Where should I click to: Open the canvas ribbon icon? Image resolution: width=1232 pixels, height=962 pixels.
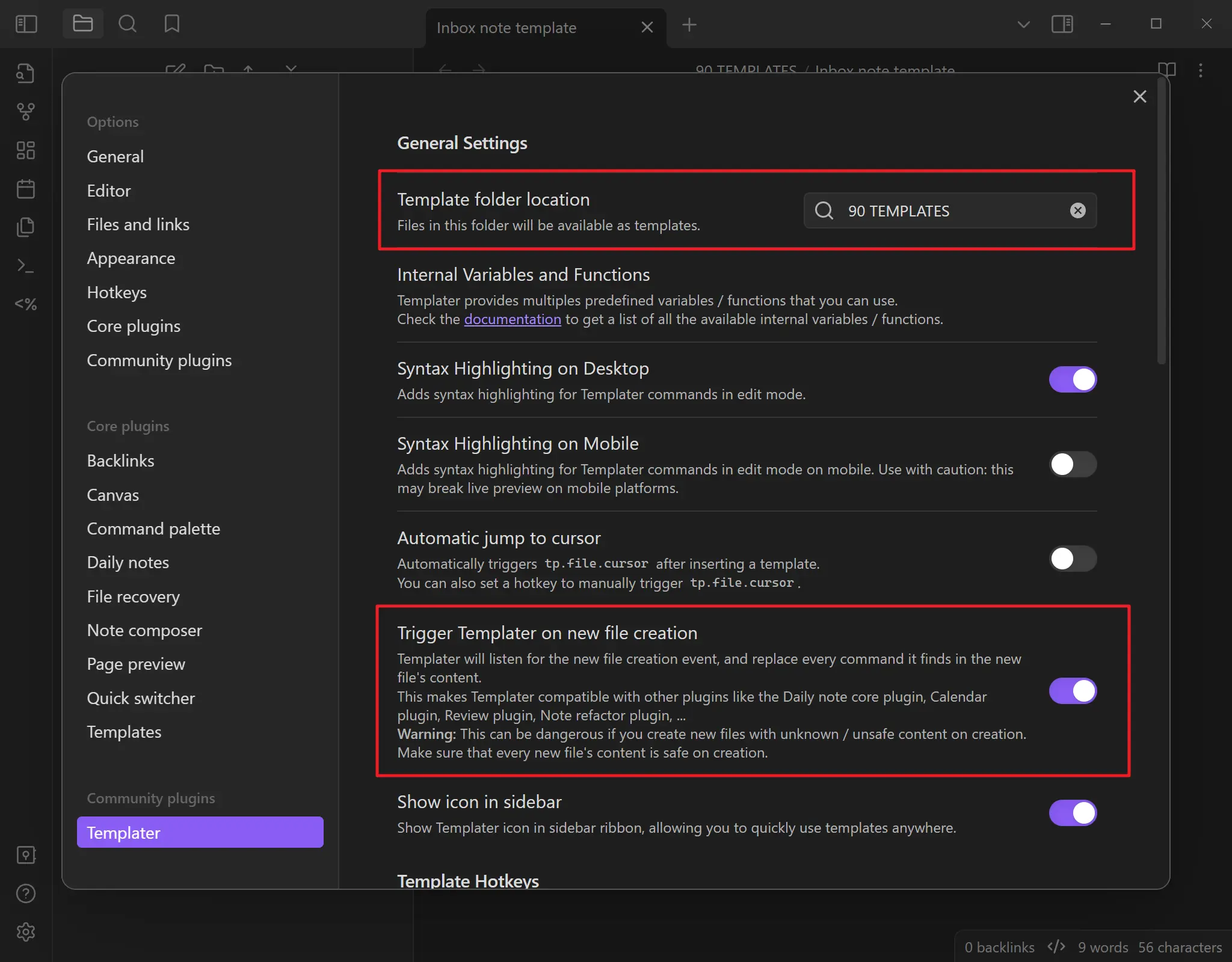(x=25, y=150)
